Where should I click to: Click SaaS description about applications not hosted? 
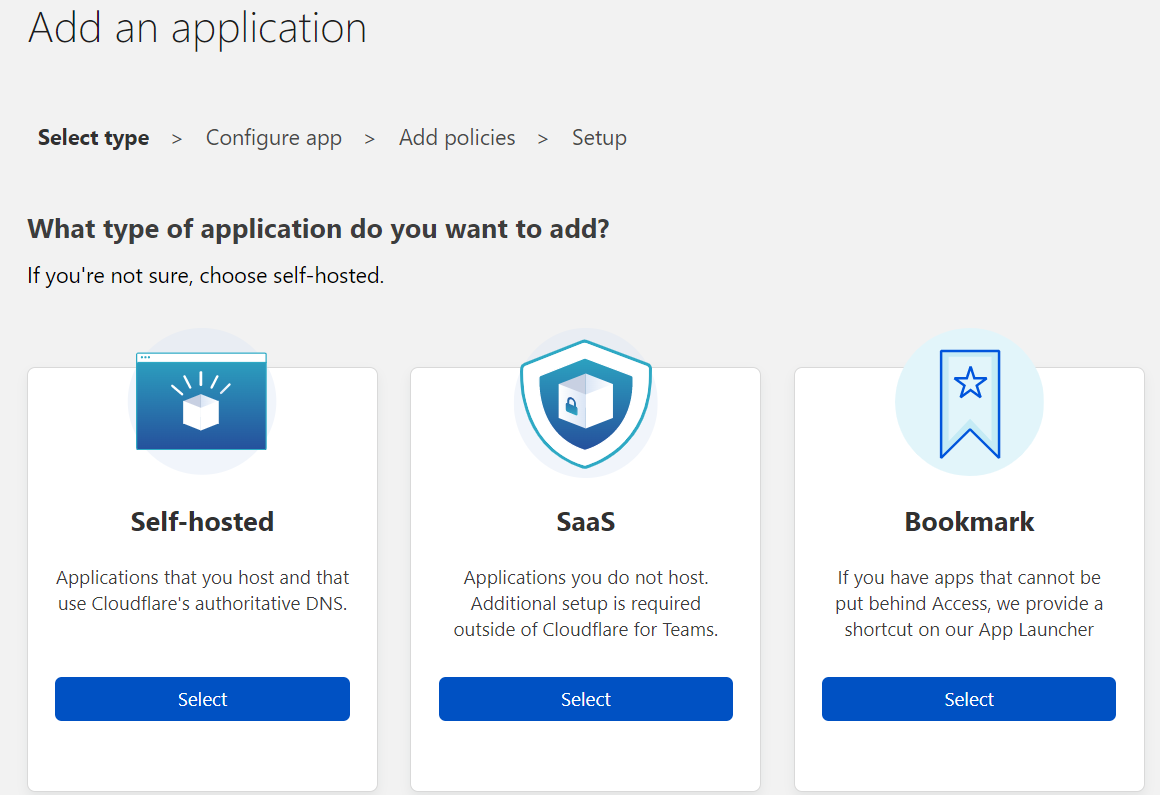[585, 603]
